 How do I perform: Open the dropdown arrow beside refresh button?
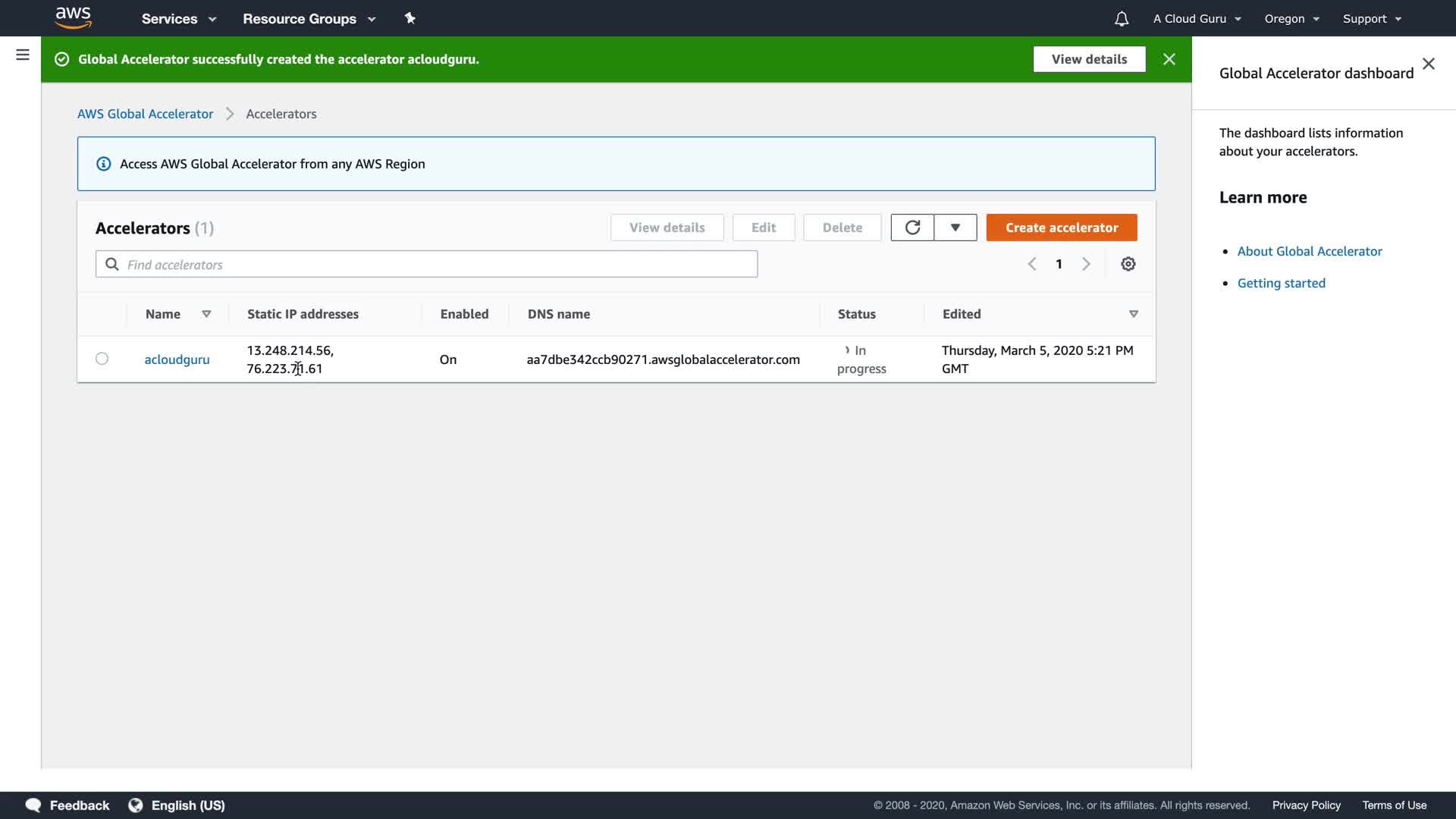coord(955,227)
